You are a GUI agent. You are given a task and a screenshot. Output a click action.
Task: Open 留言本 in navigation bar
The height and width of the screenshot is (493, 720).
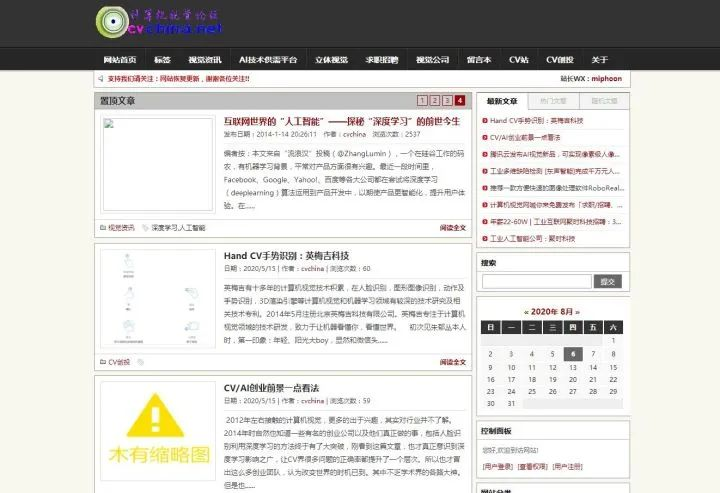tap(479, 60)
